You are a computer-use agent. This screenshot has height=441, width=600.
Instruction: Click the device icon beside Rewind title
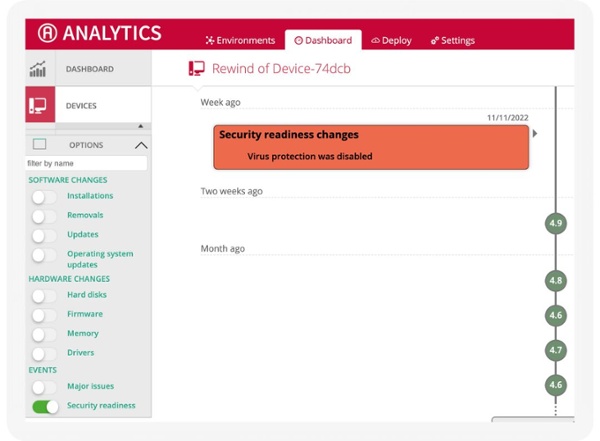click(x=197, y=69)
